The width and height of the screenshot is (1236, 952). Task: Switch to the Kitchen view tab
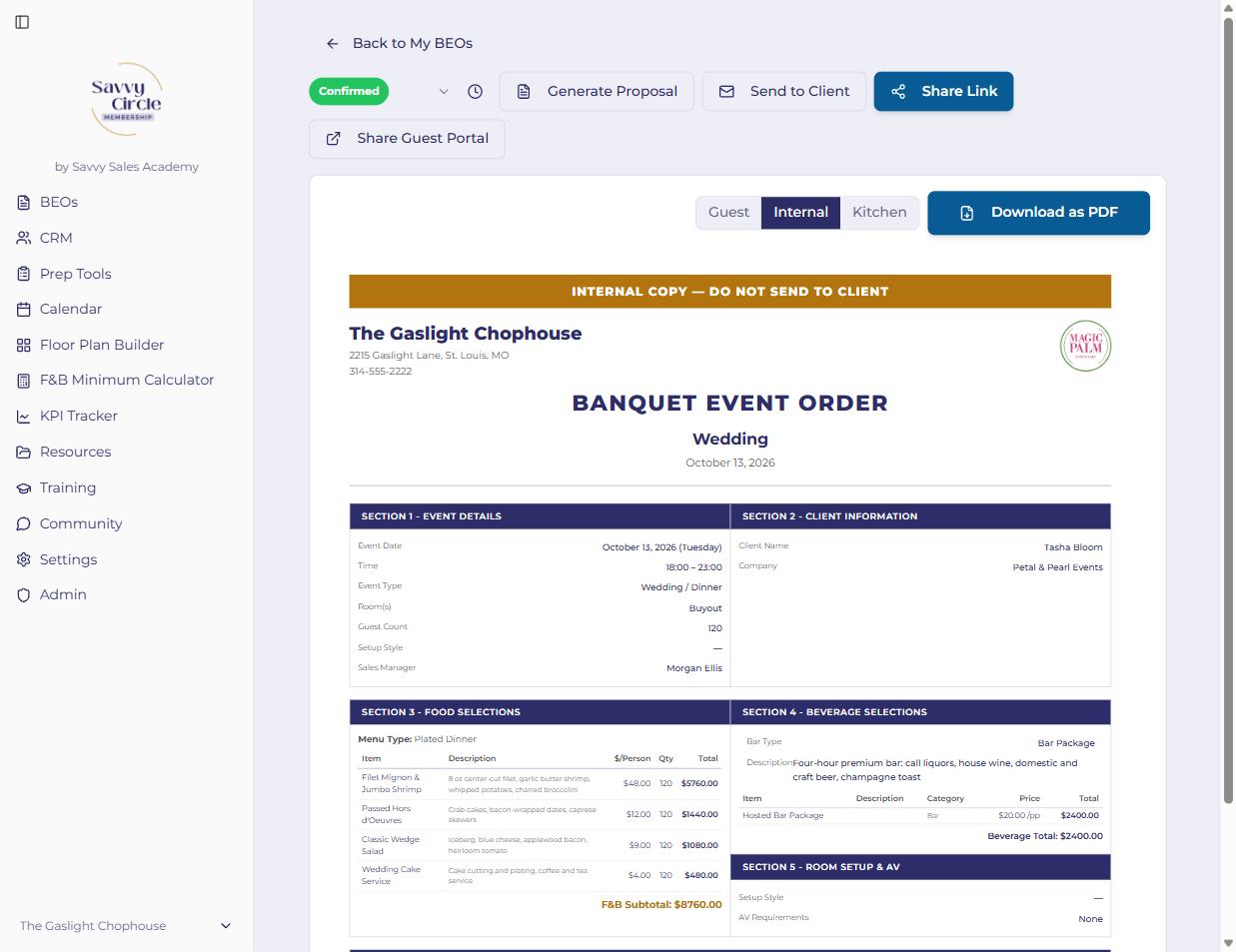tap(879, 212)
